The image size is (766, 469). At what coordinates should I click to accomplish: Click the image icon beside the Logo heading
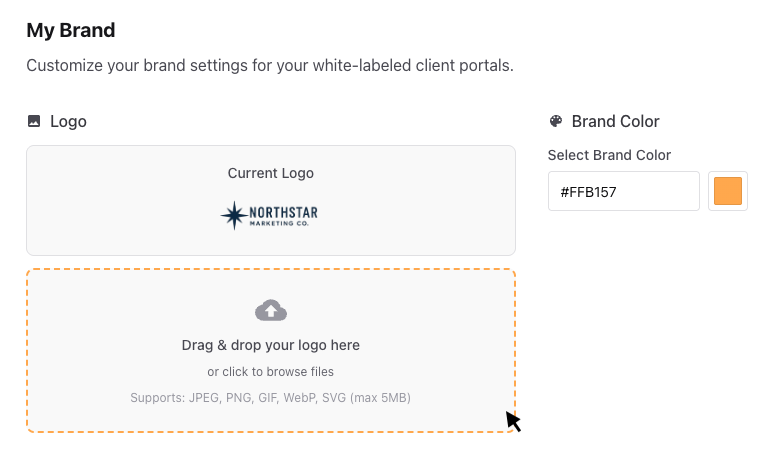[x=34, y=121]
